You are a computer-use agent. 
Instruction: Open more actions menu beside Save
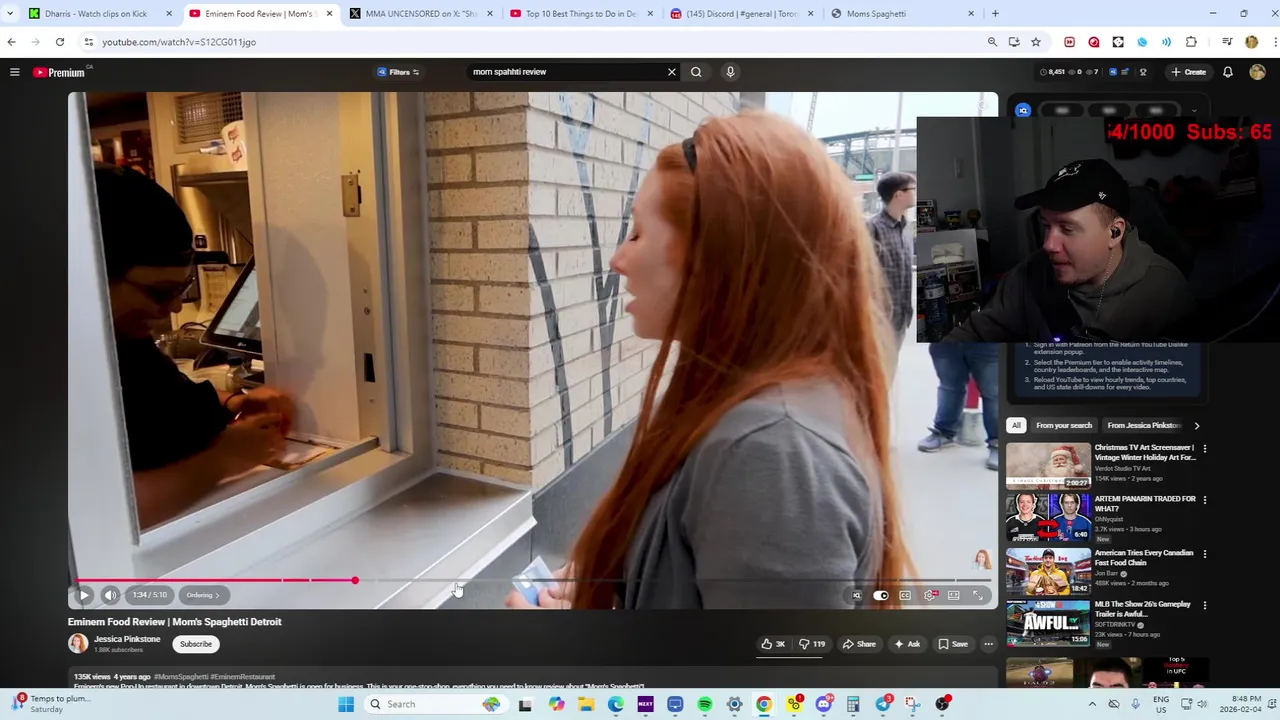[x=988, y=644]
